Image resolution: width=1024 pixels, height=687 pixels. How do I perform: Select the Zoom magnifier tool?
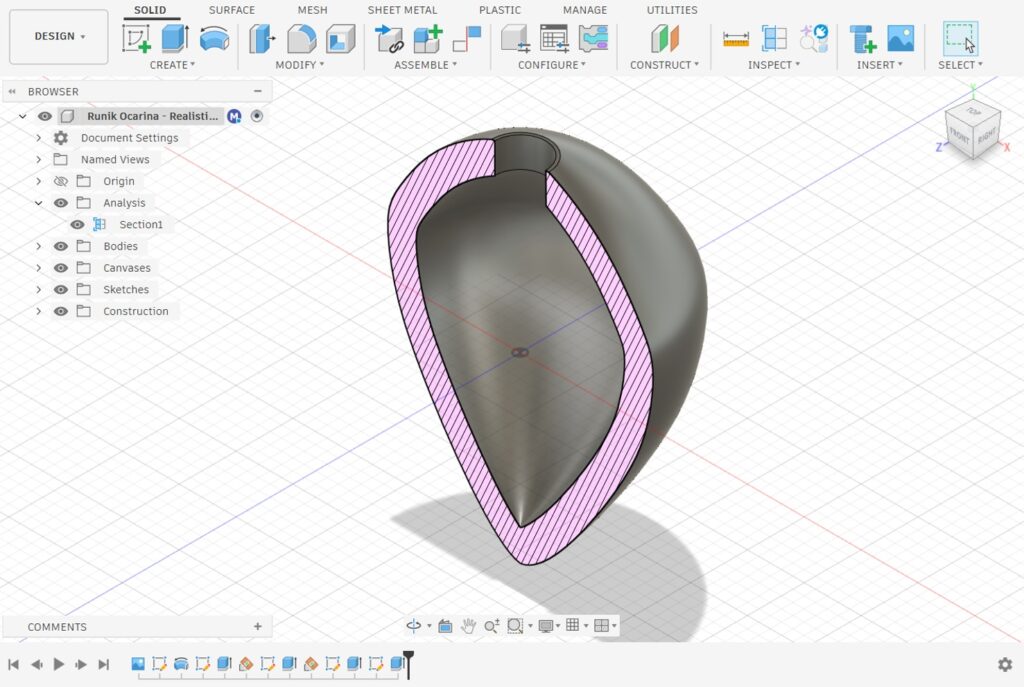[491, 626]
